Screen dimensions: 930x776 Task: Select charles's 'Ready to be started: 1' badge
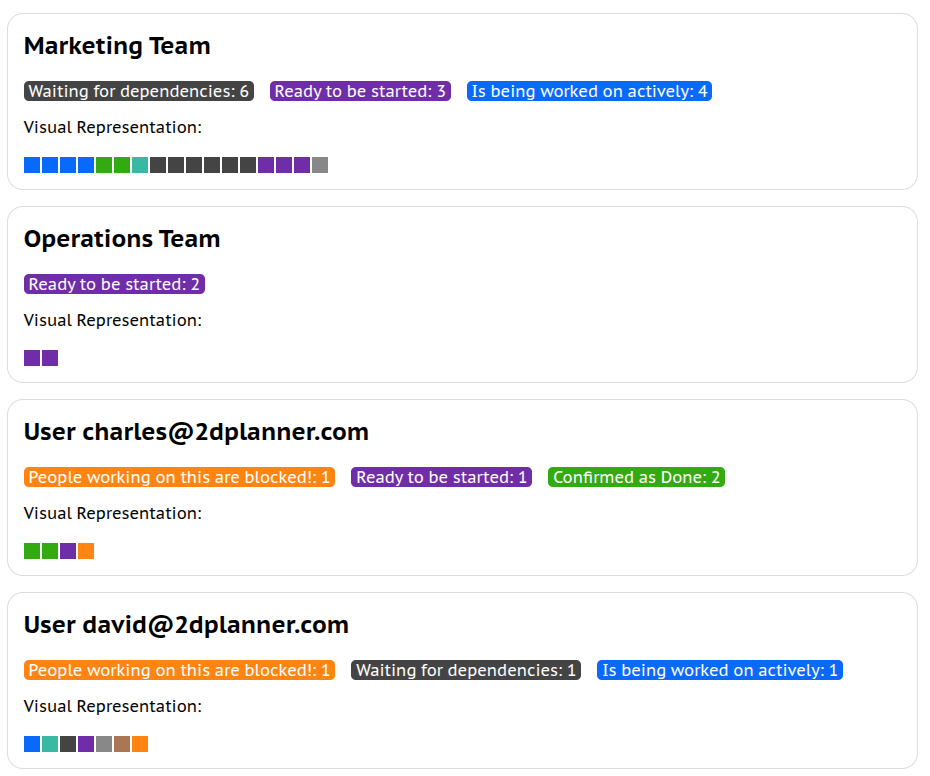pos(441,478)
